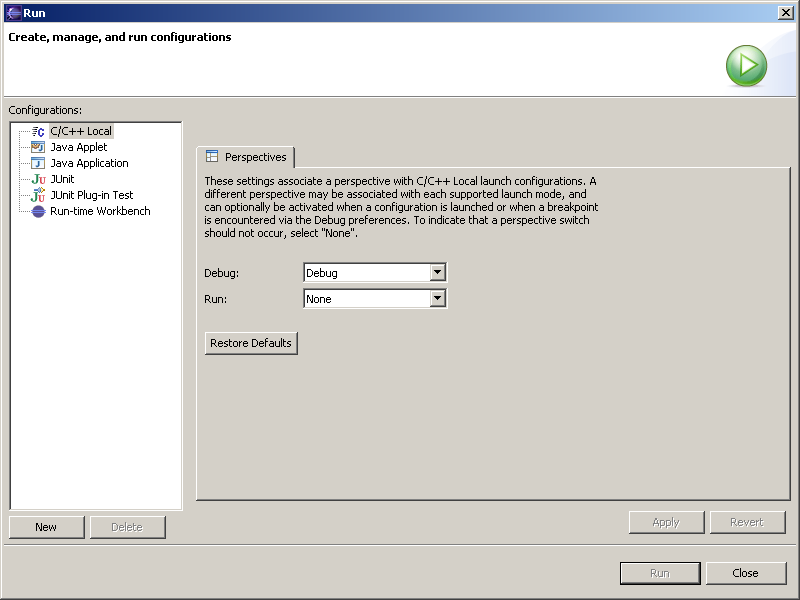
Task: Click the Java Applet icon in the tree
Action: point(38,147)
